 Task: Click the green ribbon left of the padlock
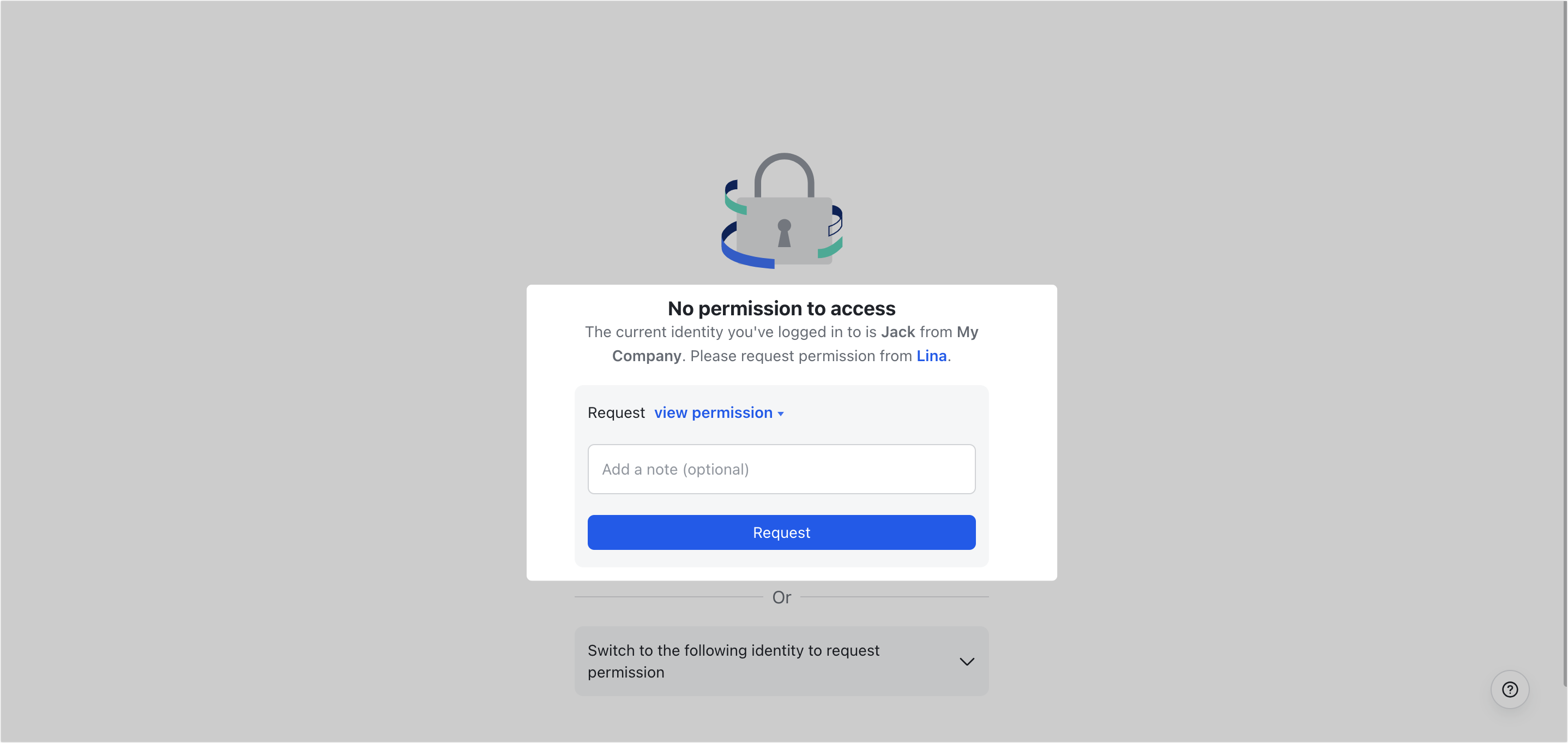coord(735,203)
